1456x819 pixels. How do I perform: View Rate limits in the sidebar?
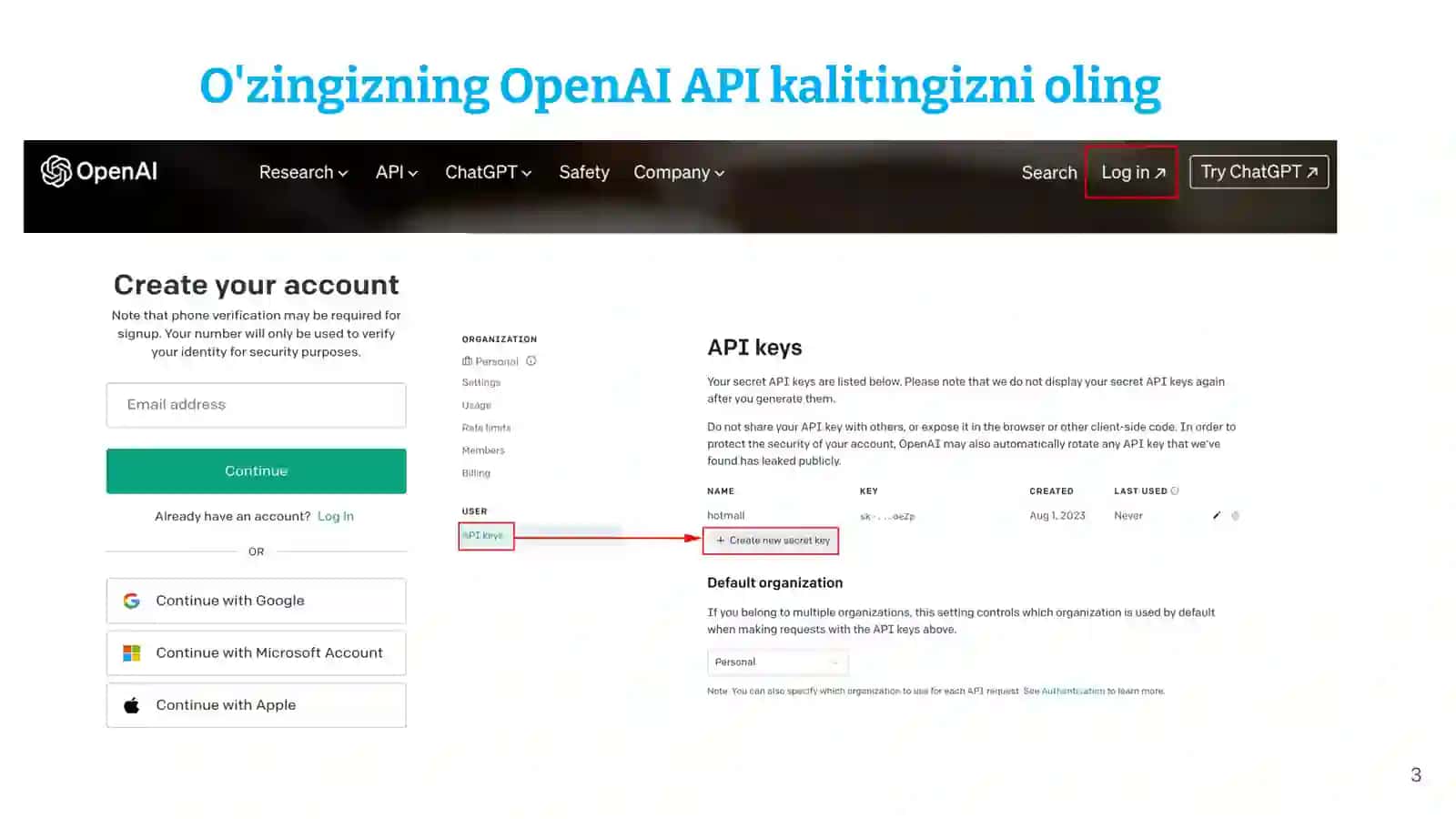[x=486, y=428]
